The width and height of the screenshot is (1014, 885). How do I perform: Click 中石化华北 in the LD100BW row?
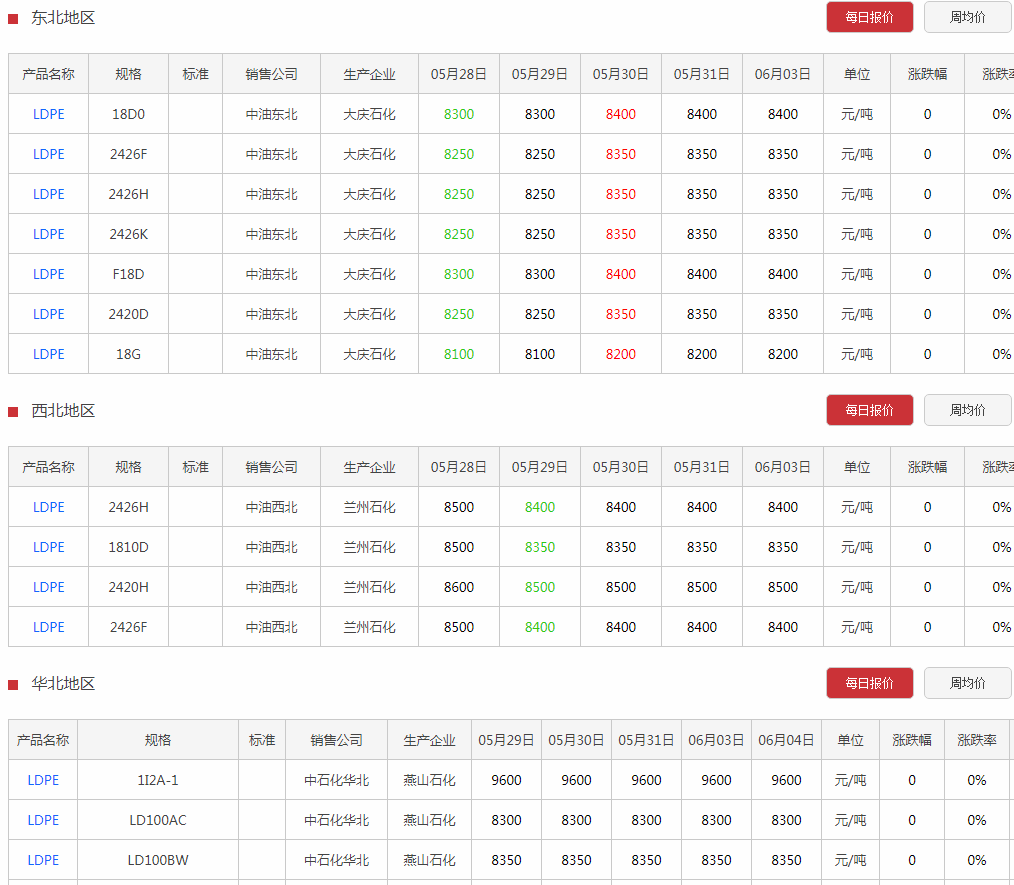click(x=336, y=860)
